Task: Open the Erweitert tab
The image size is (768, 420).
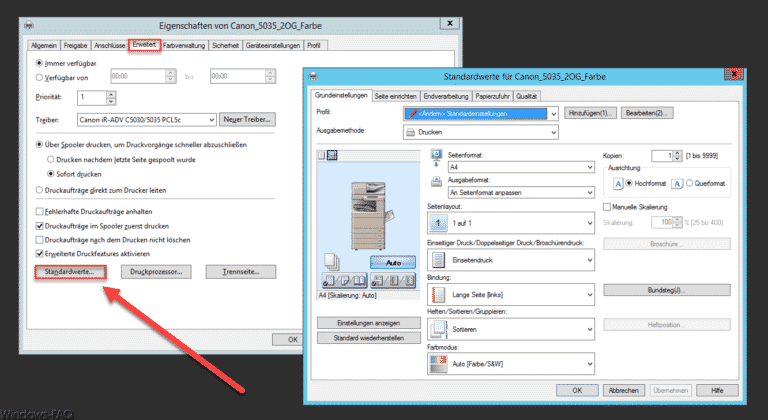Action: point(144,45)
